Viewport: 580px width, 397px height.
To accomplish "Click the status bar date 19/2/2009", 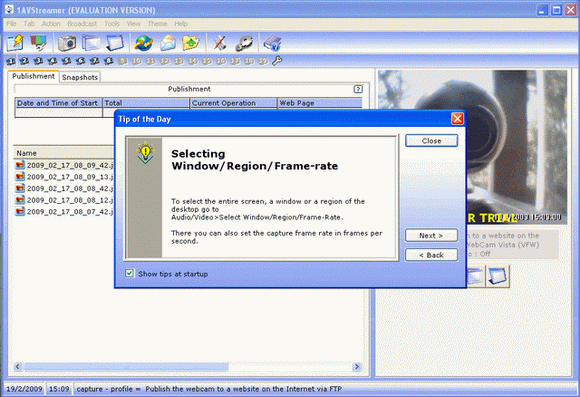I will [24, 389].
